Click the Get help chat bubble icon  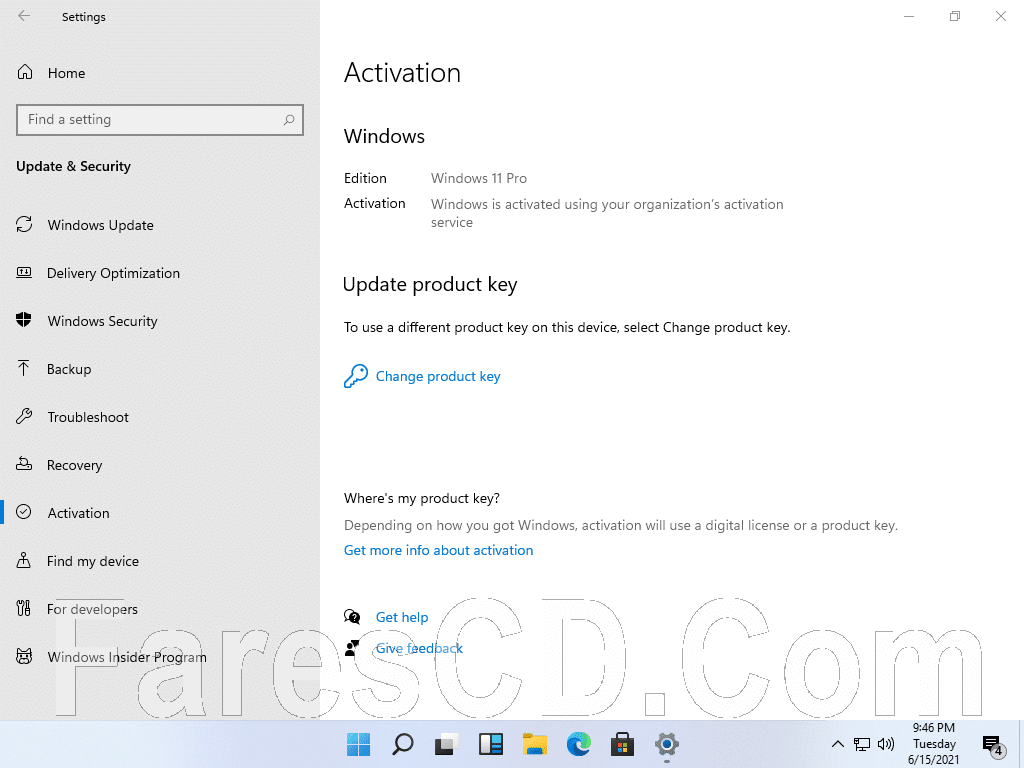click(x=352, y=616)
